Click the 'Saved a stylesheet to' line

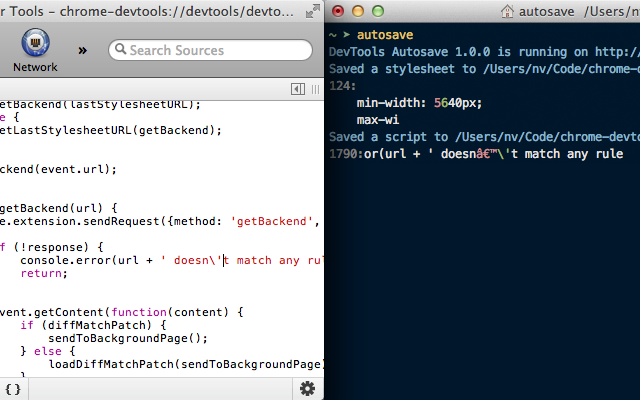tap(484, 69)
